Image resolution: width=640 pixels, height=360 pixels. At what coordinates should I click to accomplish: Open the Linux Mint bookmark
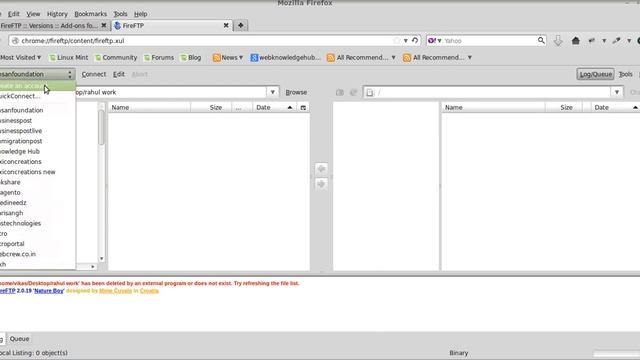[68, 58]
